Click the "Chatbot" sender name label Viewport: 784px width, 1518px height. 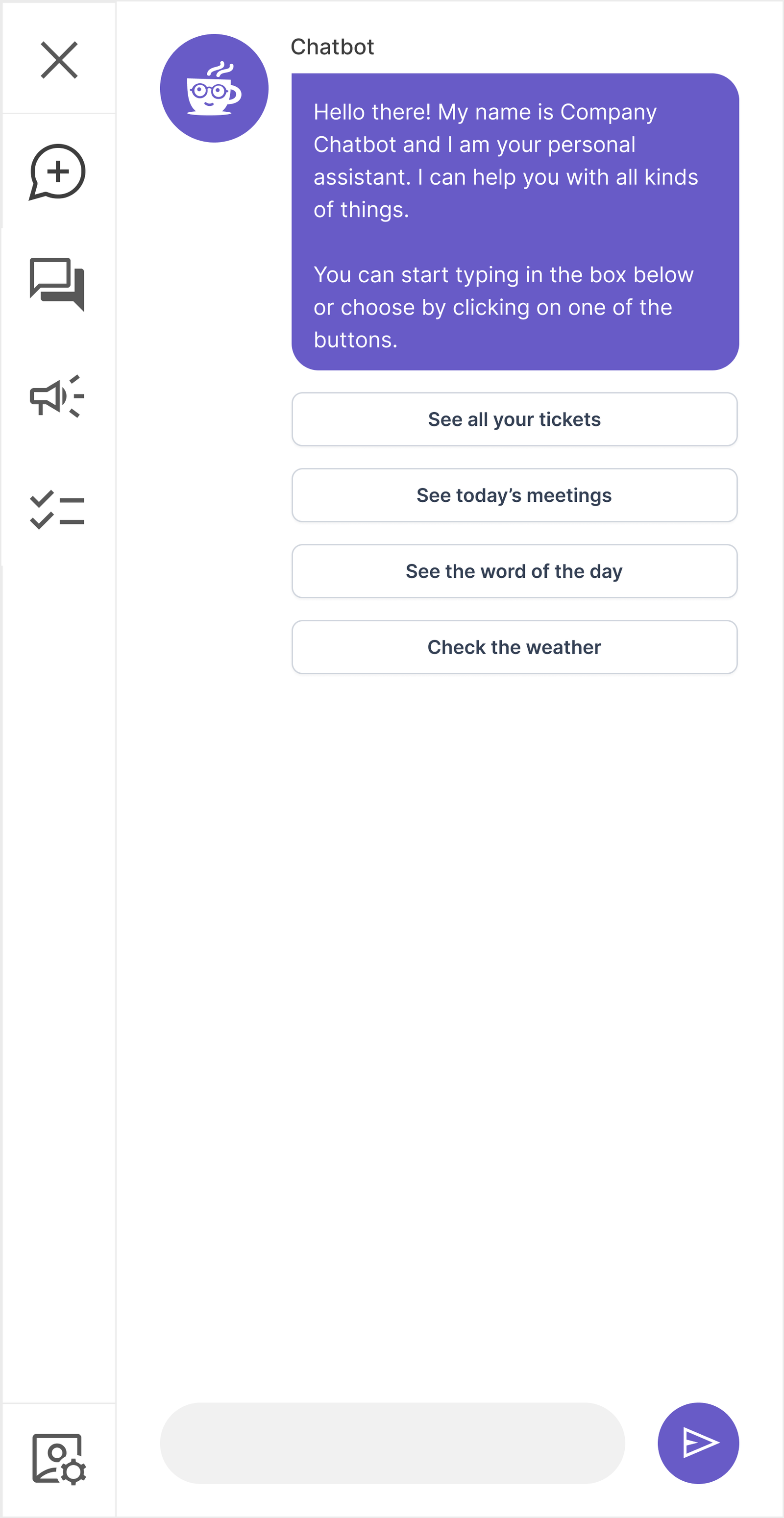332,47
